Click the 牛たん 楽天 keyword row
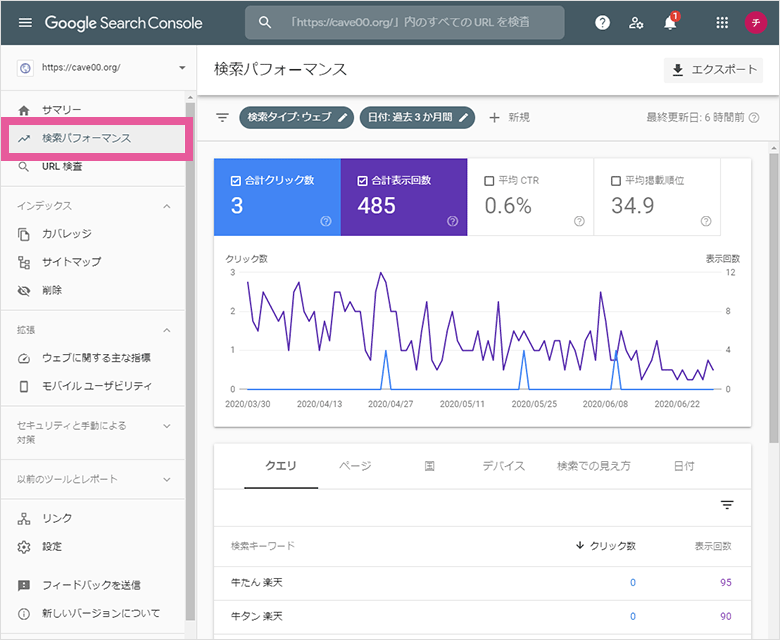 pyautogui.click(x=482, y=583)
